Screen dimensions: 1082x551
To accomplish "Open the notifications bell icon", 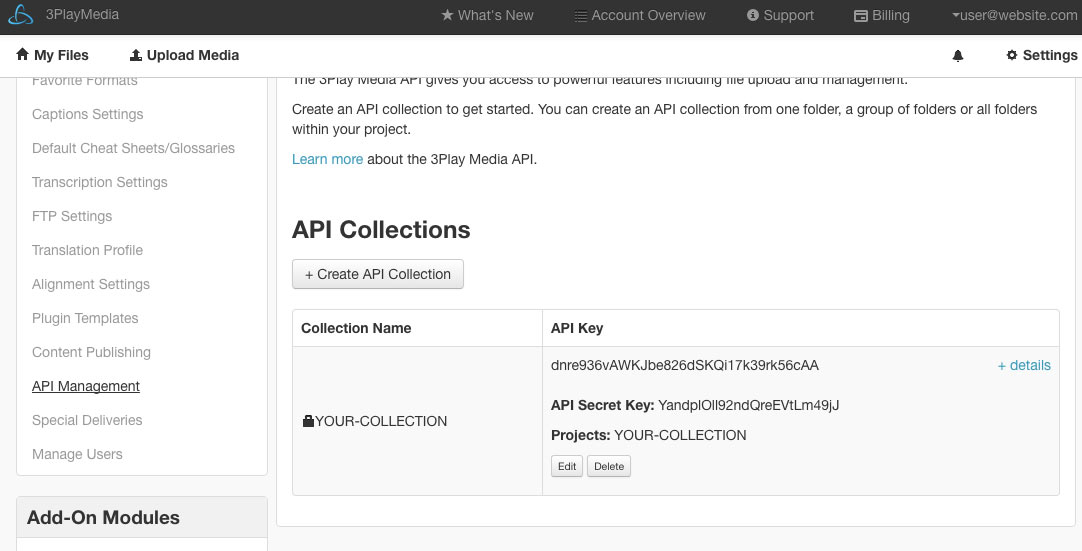I will pyautogui.click(x=958, y=56).
